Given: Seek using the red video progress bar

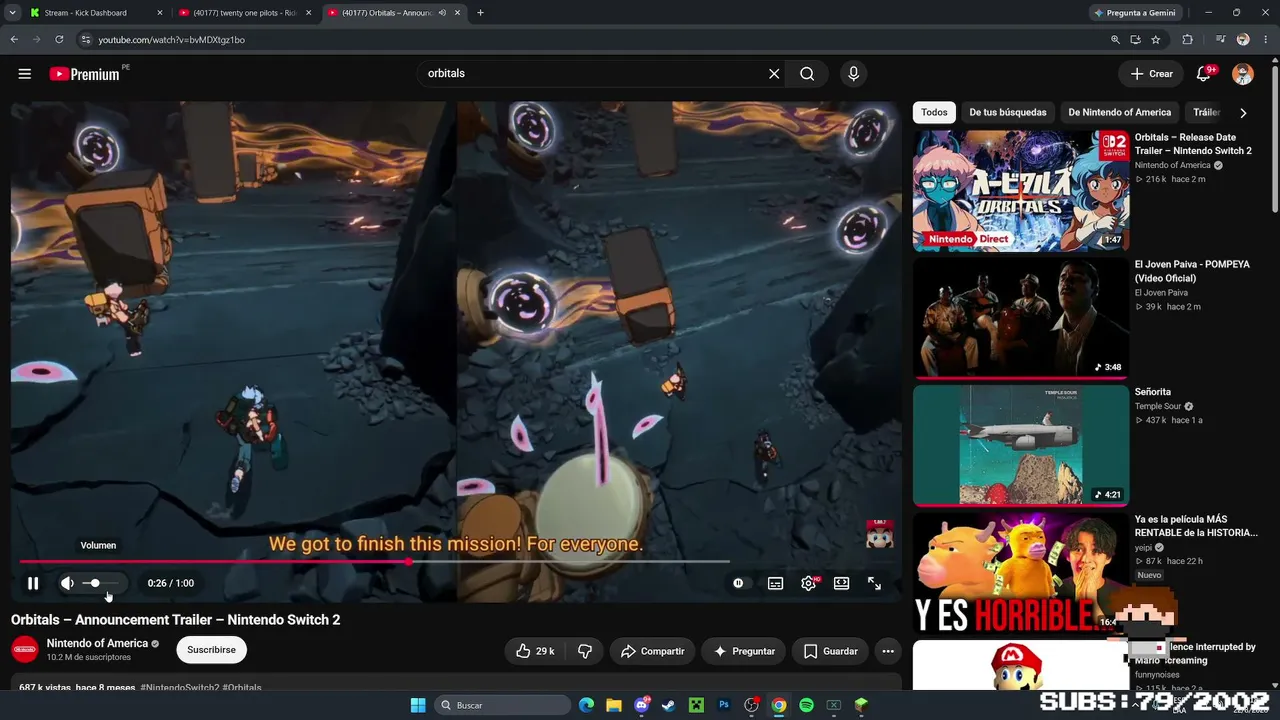Looking at the screenshot, I should [x=375, y=562].
